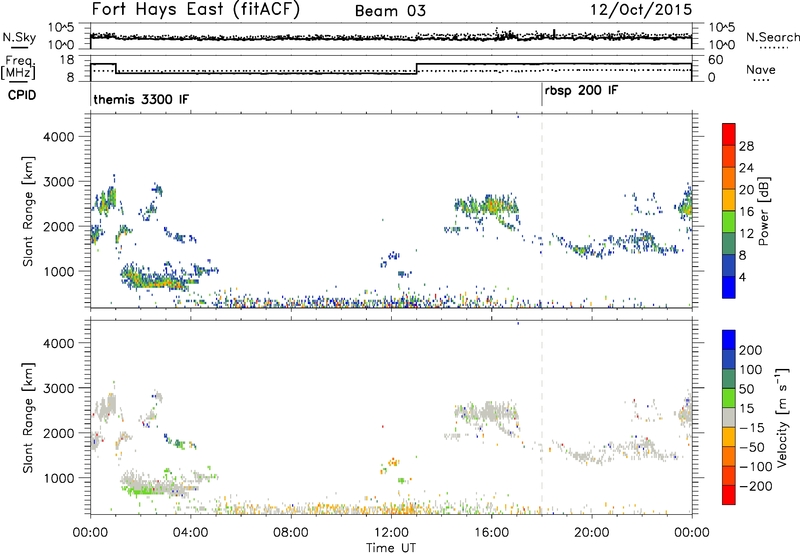
Task: Click the solid line sample under 'N.Sky'
Action: [x=19, y=47]
